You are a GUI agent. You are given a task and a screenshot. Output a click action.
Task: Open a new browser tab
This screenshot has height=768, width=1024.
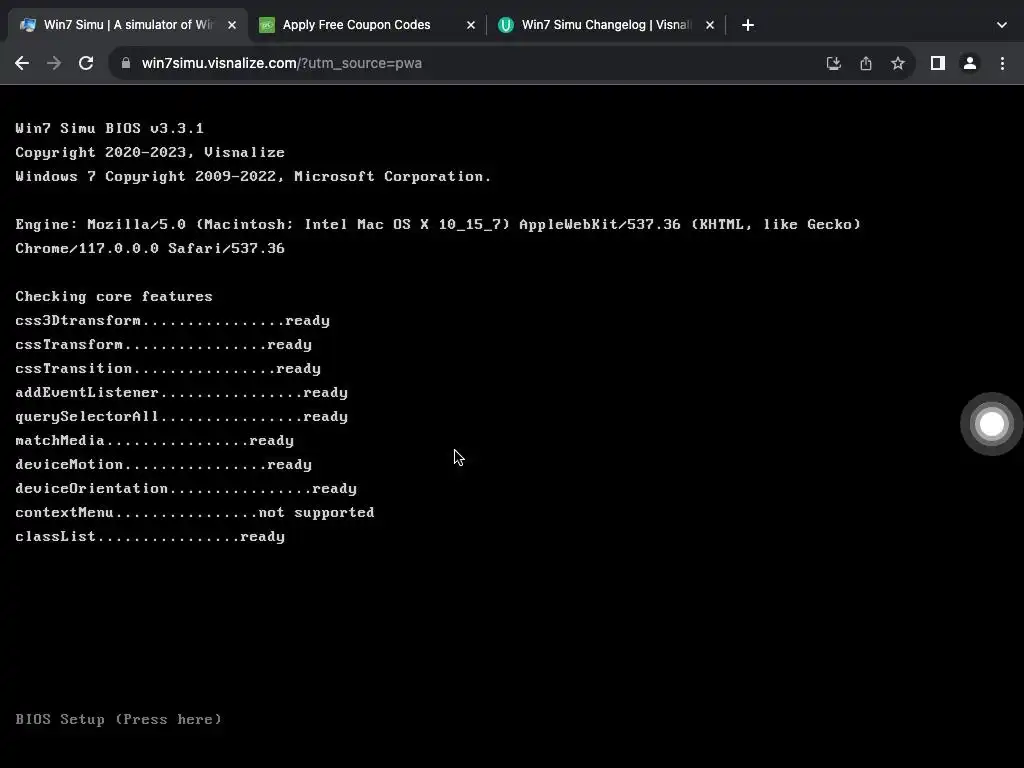748,25
